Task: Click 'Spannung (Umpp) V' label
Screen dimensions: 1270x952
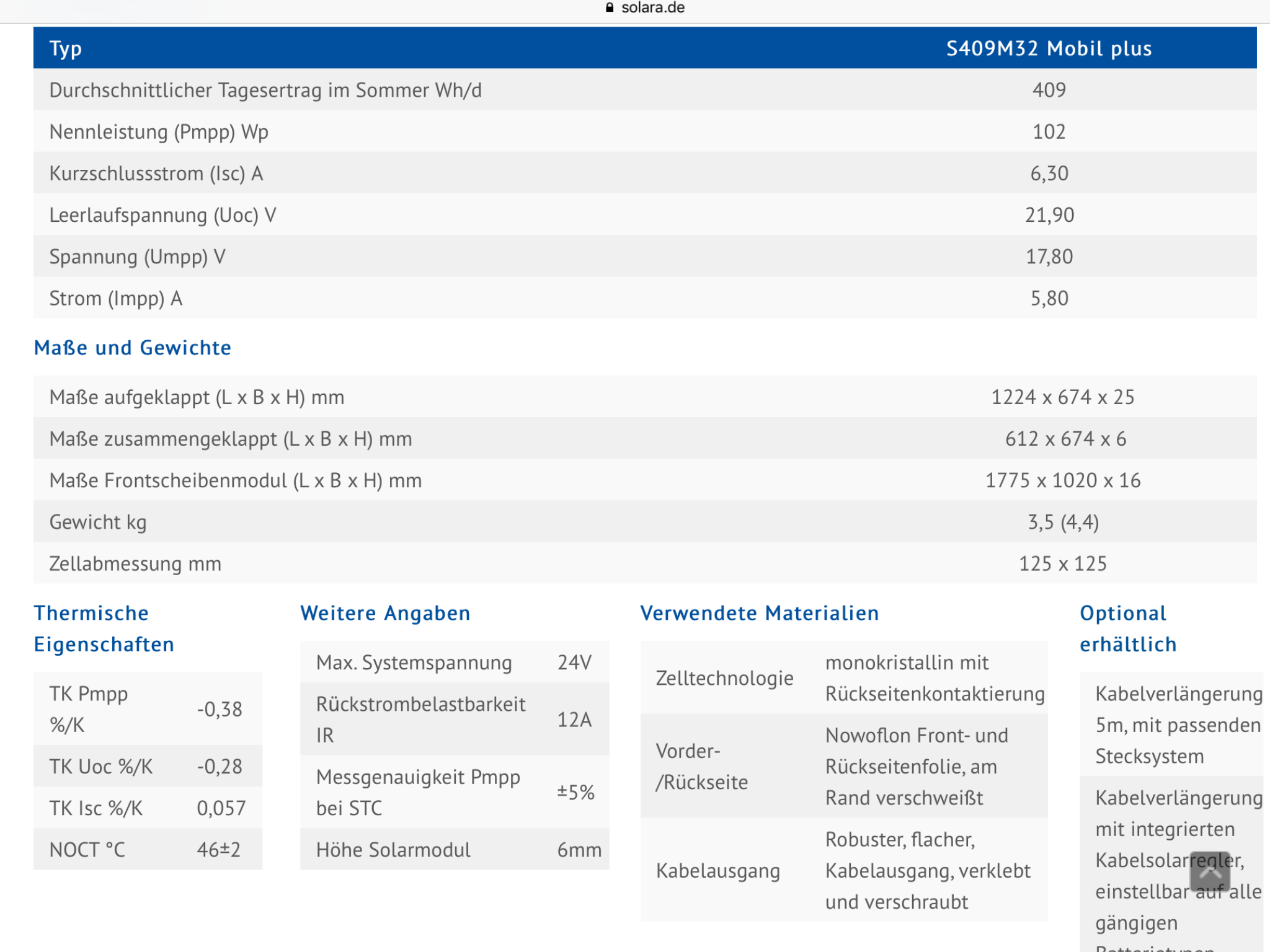Action: point(137,256)
